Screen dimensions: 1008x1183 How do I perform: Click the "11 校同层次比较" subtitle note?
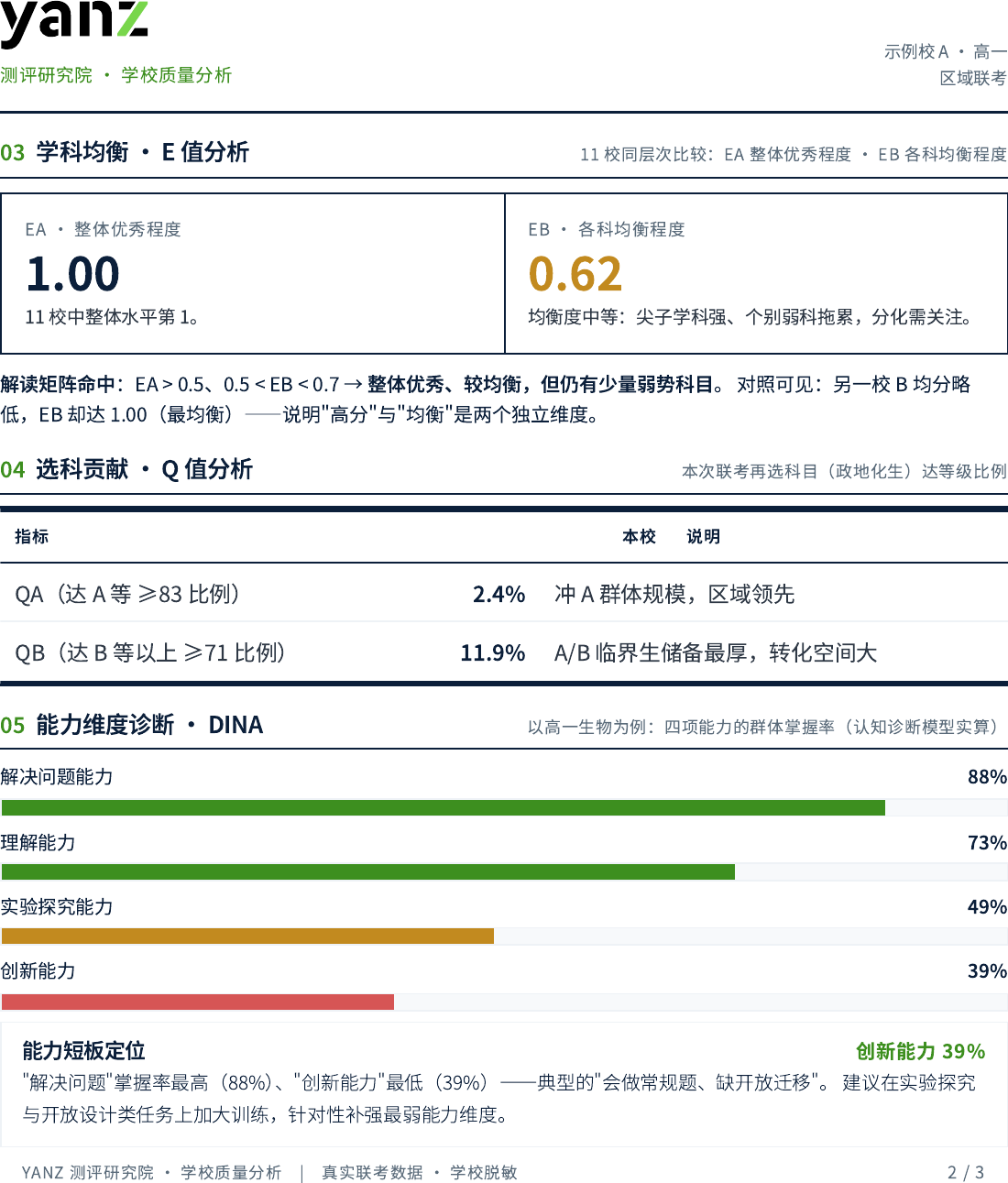(x=794, y=154)
